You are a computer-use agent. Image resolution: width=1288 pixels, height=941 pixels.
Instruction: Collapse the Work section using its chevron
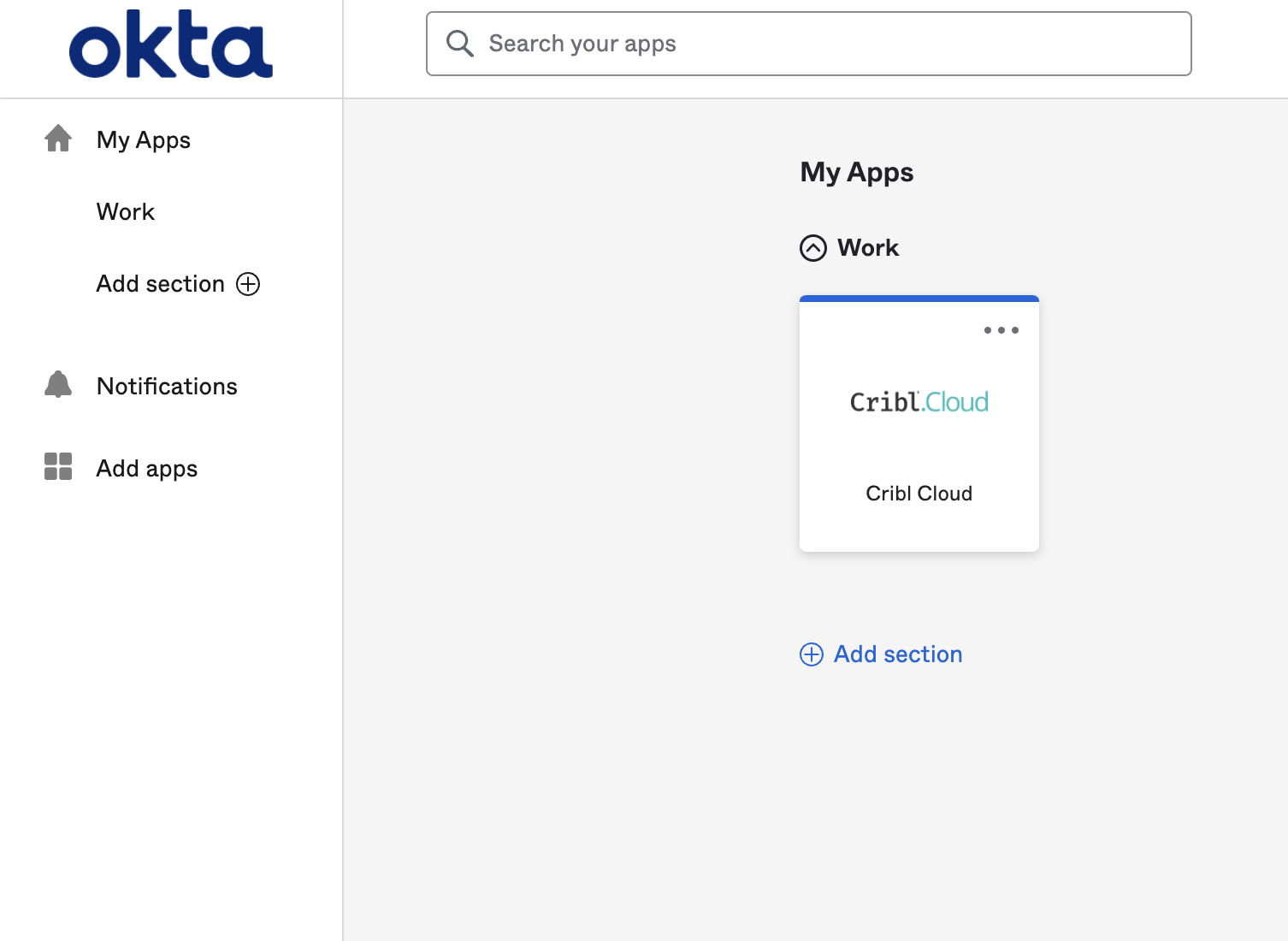[812, 248]
